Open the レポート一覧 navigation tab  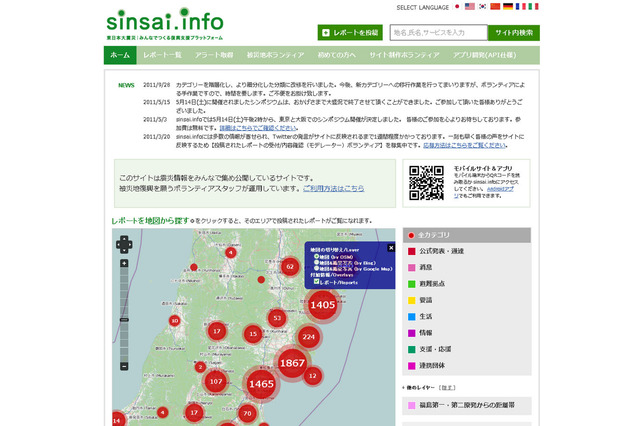[x=162, y=55]
